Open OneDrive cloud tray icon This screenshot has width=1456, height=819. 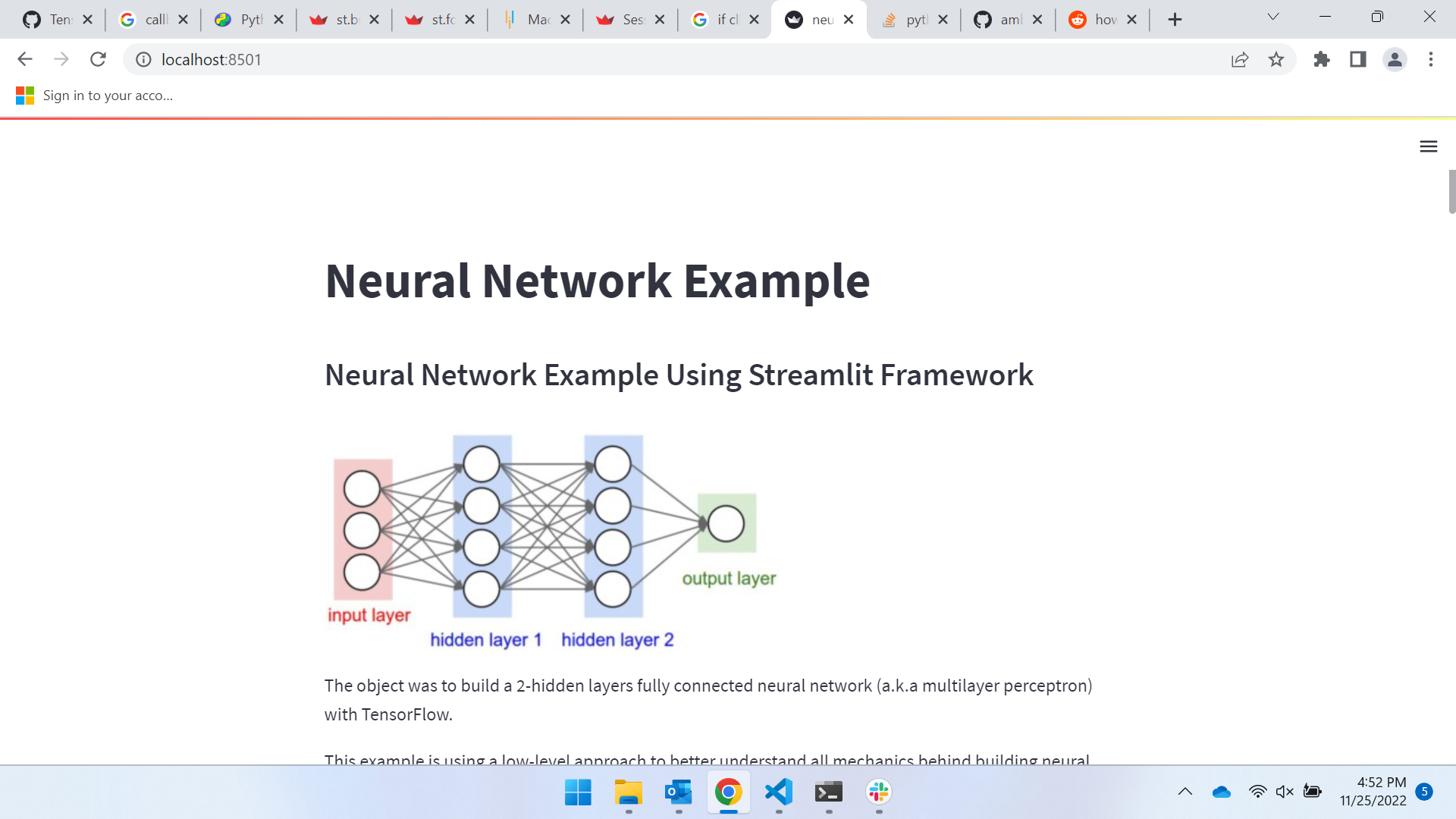(1222, 792)
